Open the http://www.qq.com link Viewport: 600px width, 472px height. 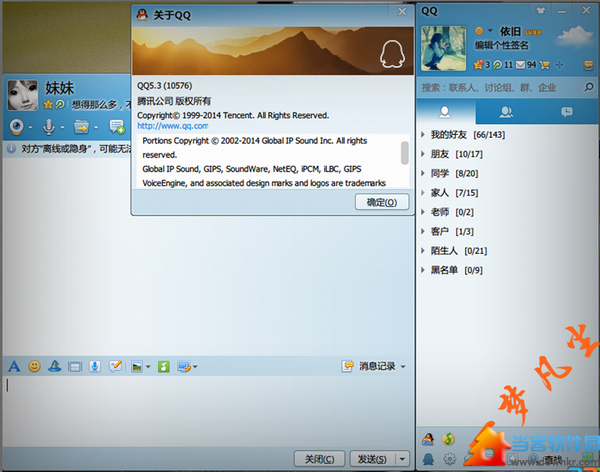click(173, 126)
